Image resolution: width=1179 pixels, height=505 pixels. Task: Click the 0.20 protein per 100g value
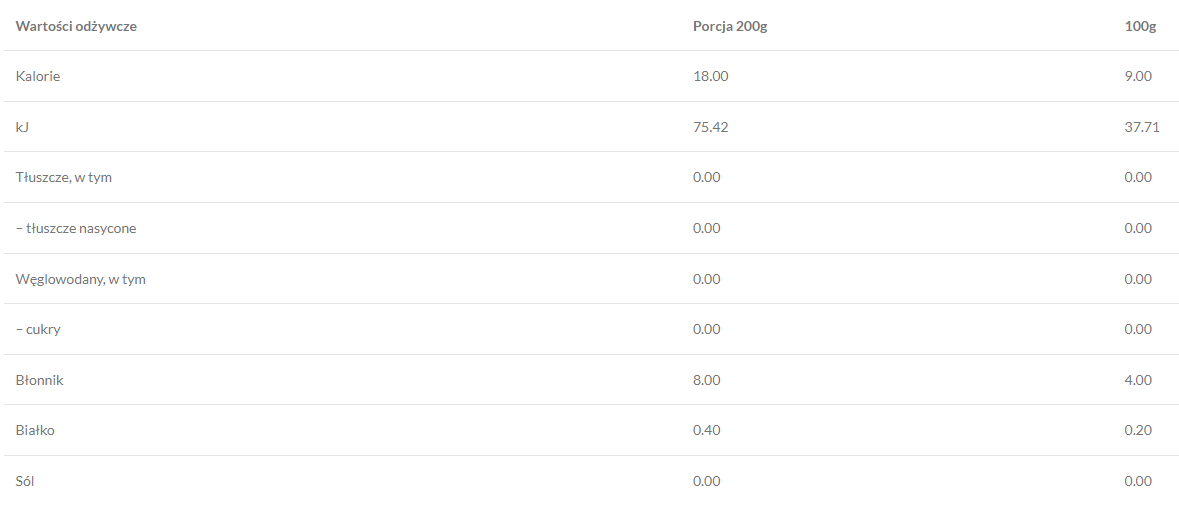pyautogui.click(x=1138, y=430)
